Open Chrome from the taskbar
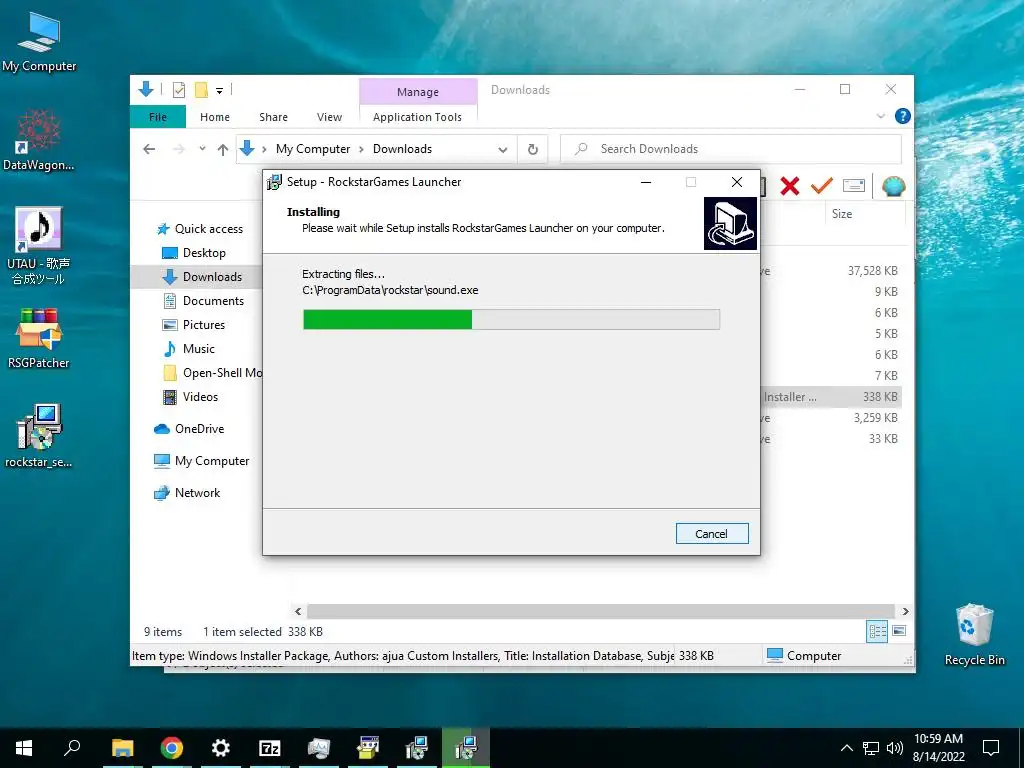Image resolution: width=1024 pixels, height=768 pixels. tap(172, 748)
